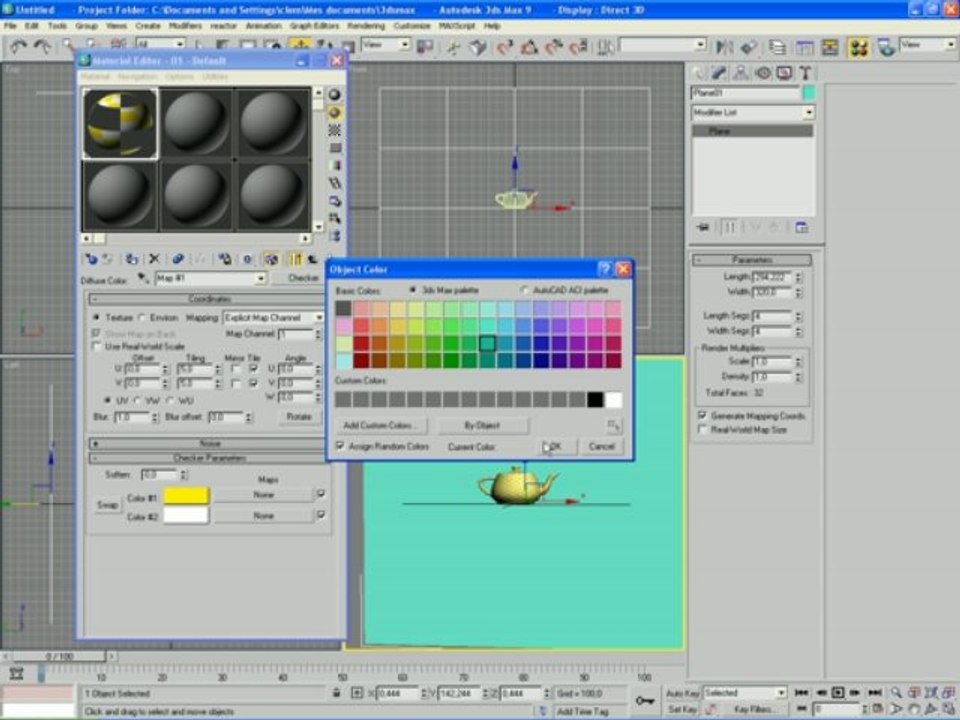Click the Undo arrow in main toolbar

18,47
